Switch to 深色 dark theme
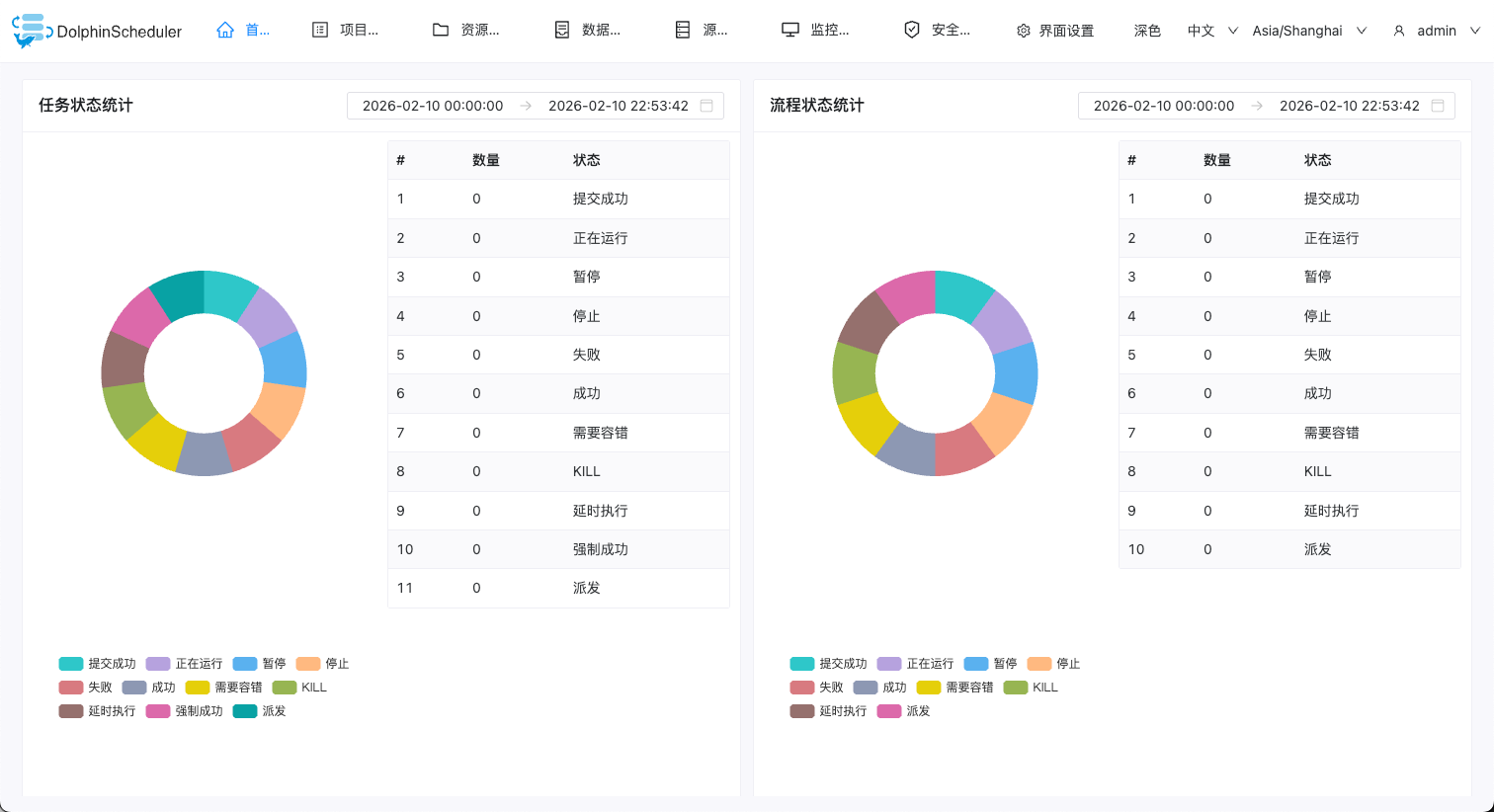The height and width of the screenshot is (812, 1494). (x=1147, y=30)
